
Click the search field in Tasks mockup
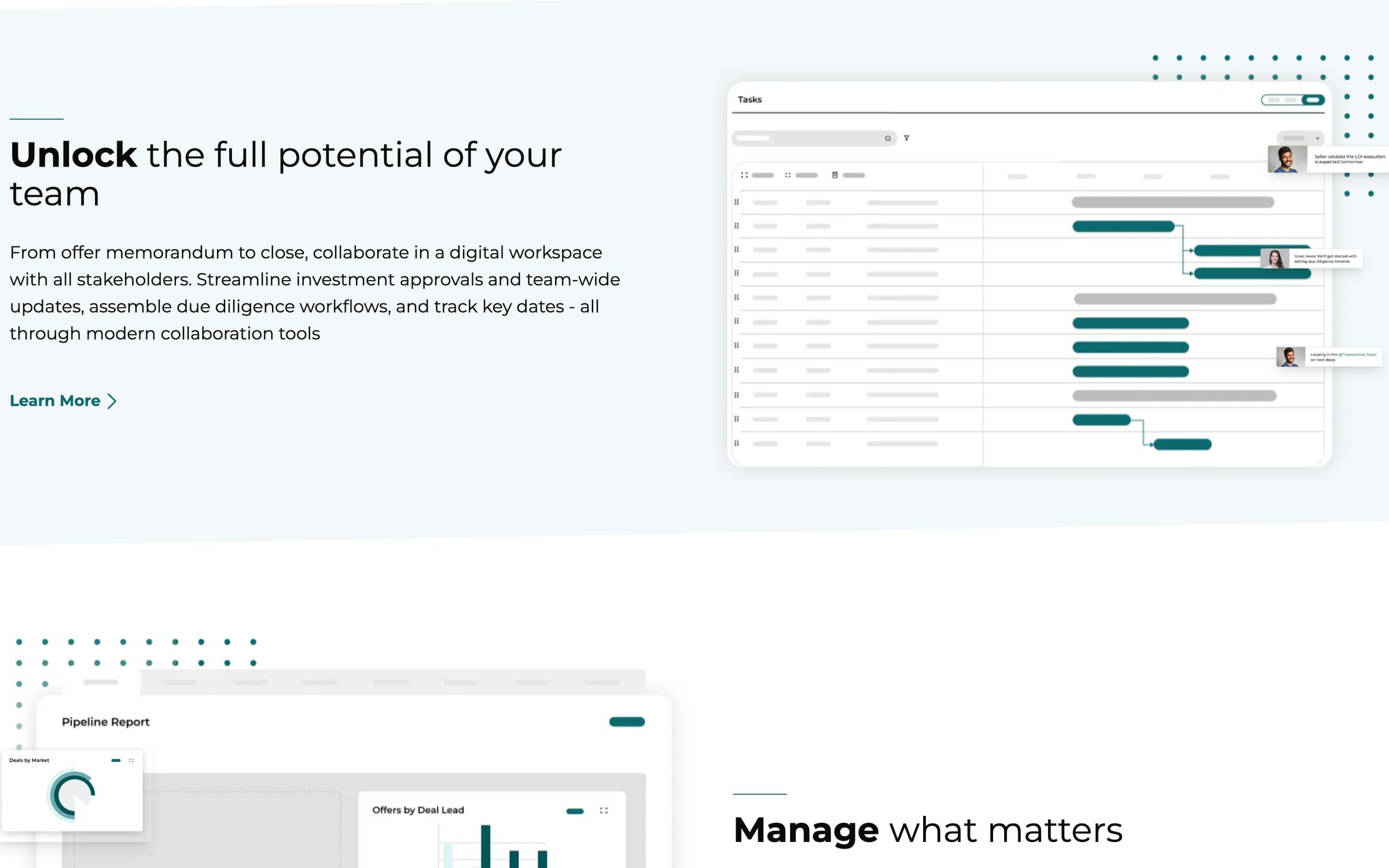pos(814,138)
